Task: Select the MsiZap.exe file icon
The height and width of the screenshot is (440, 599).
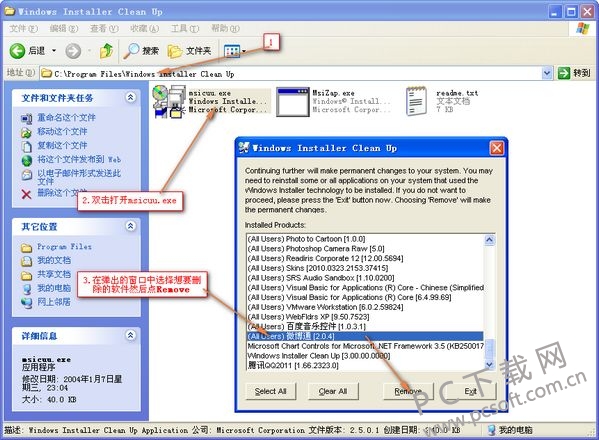Action: click(292, 102)
